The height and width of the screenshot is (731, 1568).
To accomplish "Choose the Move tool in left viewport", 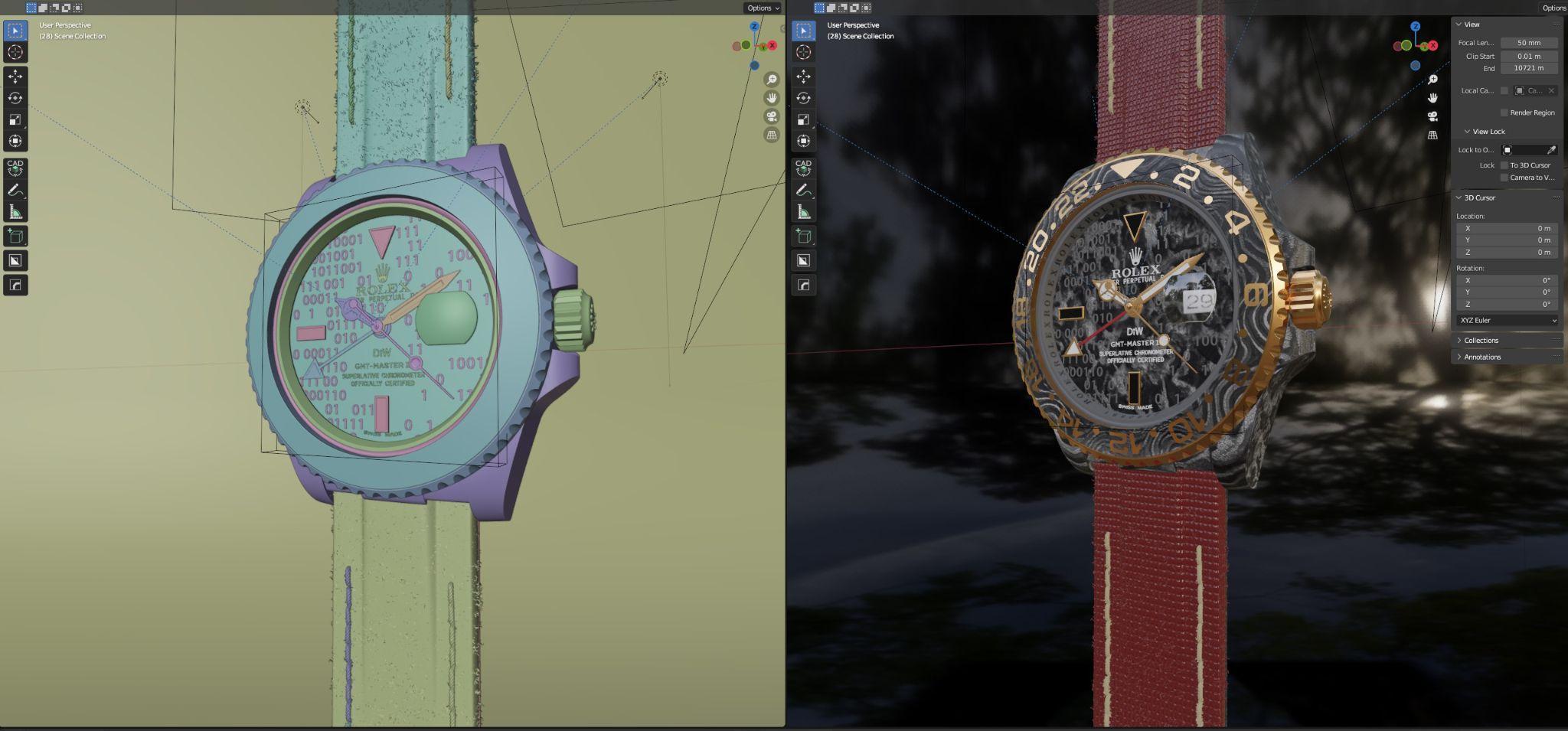I will tap(15, 77).
